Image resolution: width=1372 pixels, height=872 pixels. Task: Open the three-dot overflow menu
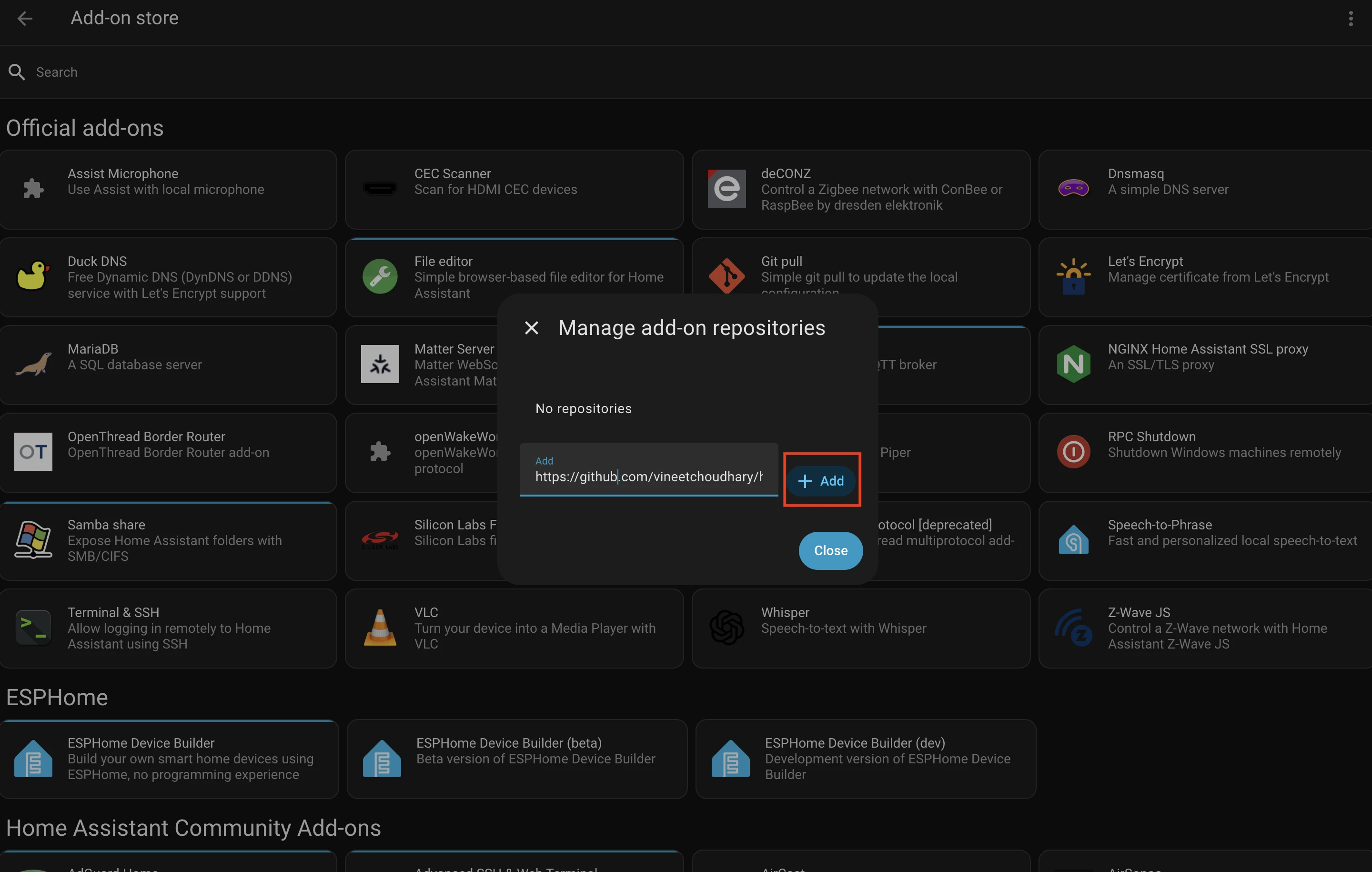pyautogui.click(x=1351, y=19)
